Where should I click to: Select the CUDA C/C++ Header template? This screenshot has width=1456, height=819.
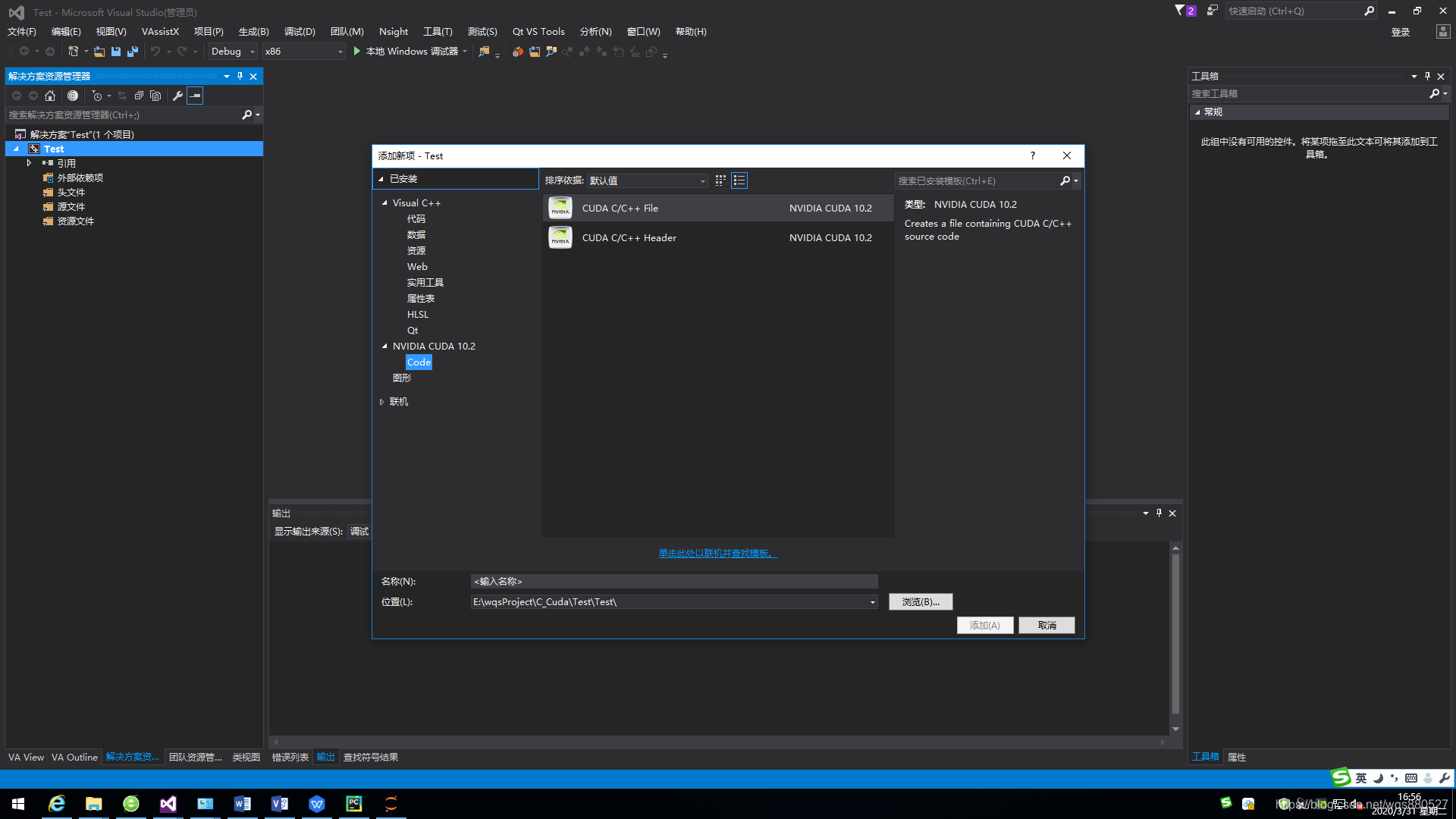718,237
